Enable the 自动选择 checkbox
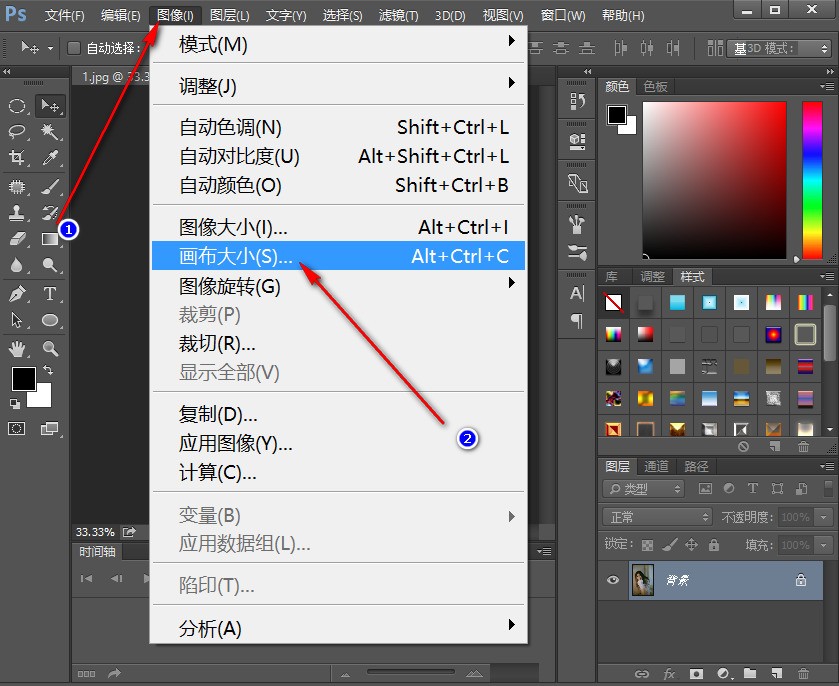 74,48
